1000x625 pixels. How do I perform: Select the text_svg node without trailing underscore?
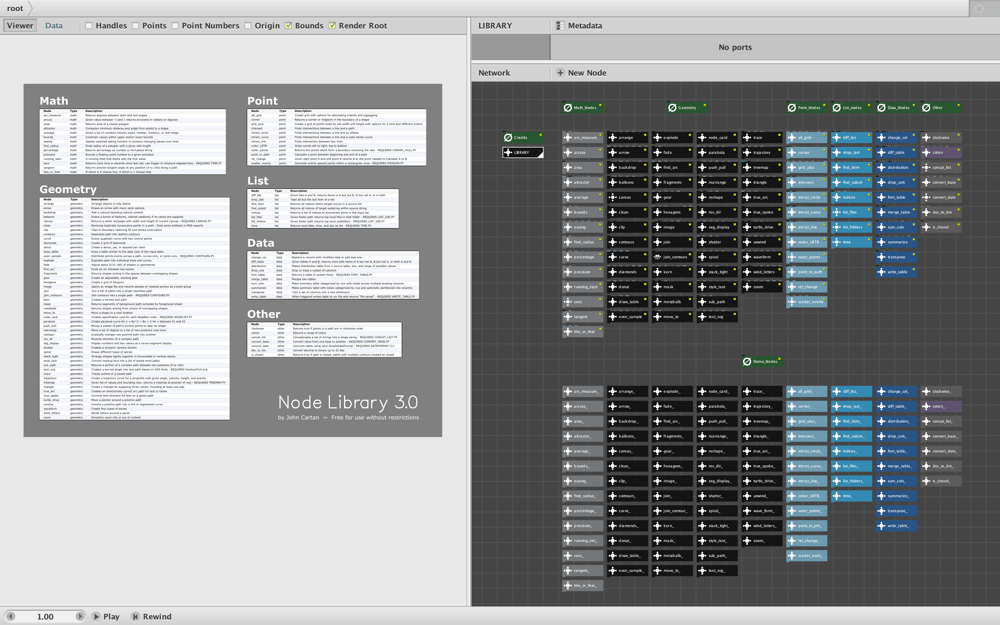(x=717, y=316)
